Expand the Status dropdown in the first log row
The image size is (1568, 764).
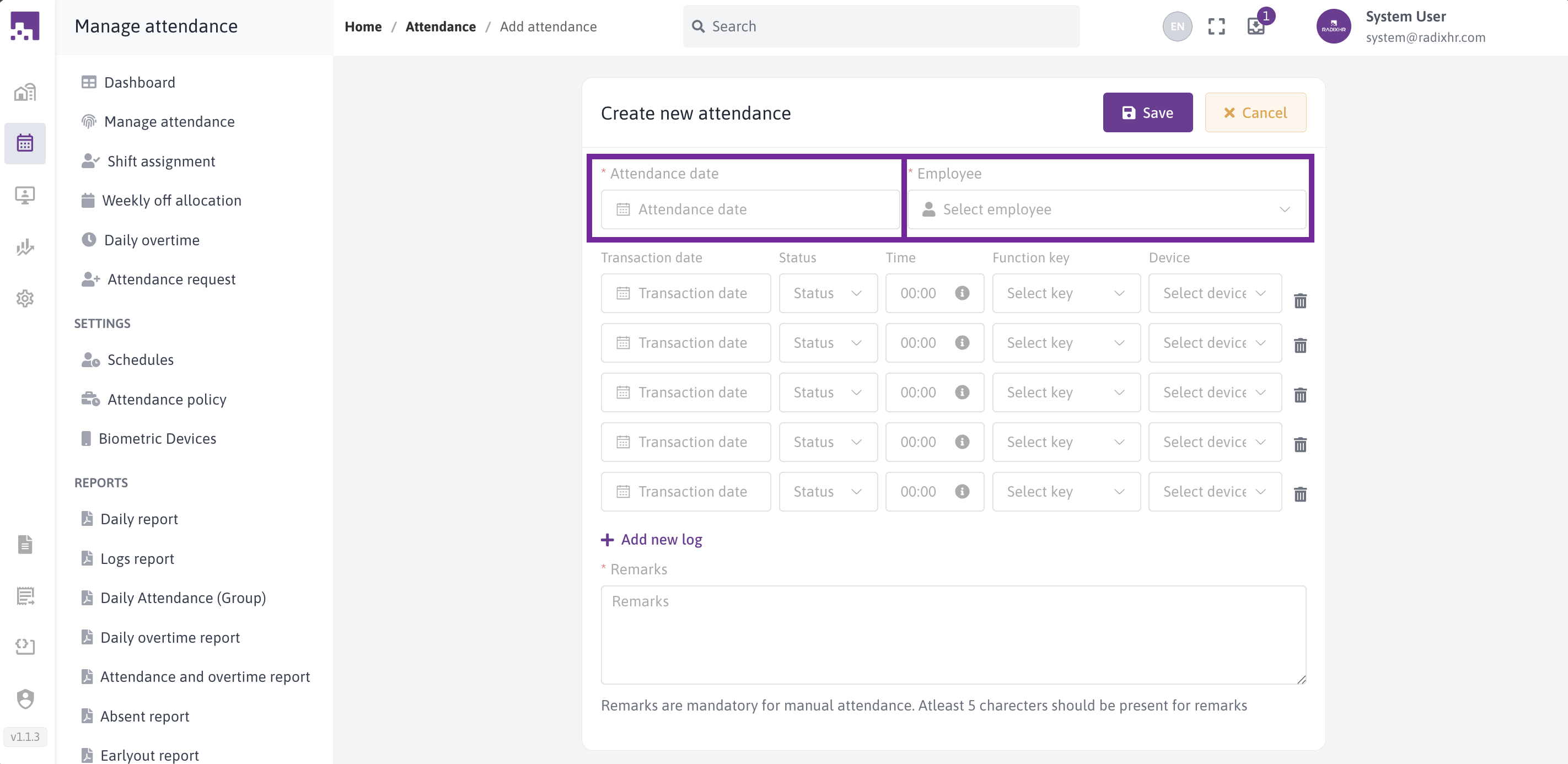click(x=828, y=293)
